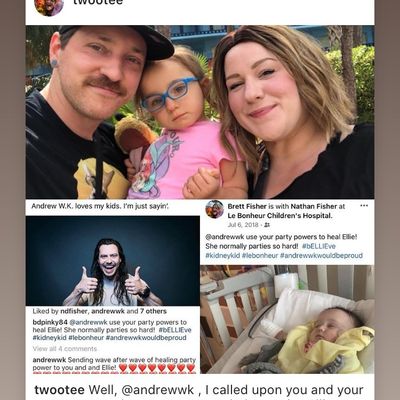
Task: Open the three-dot post options menu
Action: point(364,206)
